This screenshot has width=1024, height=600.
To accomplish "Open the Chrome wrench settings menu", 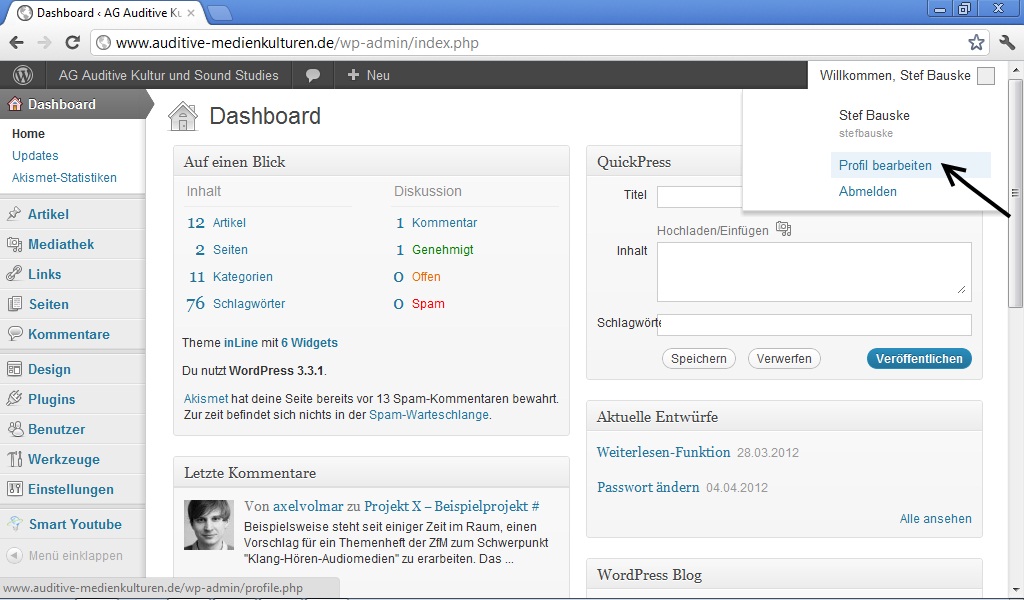I will [1007, 42].
